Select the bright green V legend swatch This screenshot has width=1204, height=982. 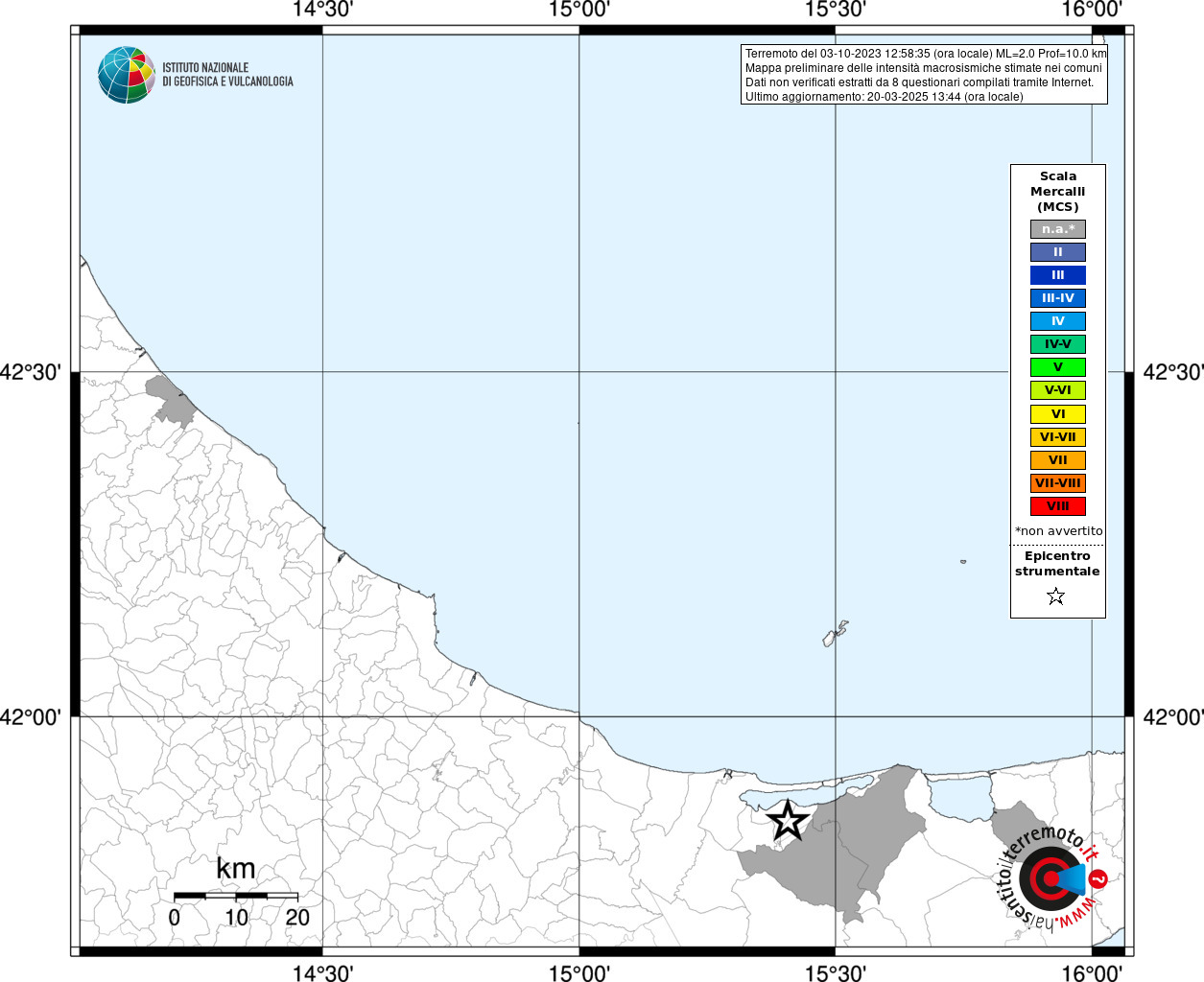pyautogui.click(x=1058, y=367)
